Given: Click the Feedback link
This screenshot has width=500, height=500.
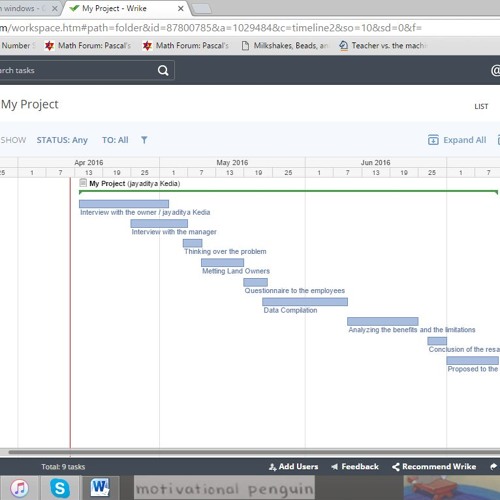Looking at the screenshot, I should point(355,467).
